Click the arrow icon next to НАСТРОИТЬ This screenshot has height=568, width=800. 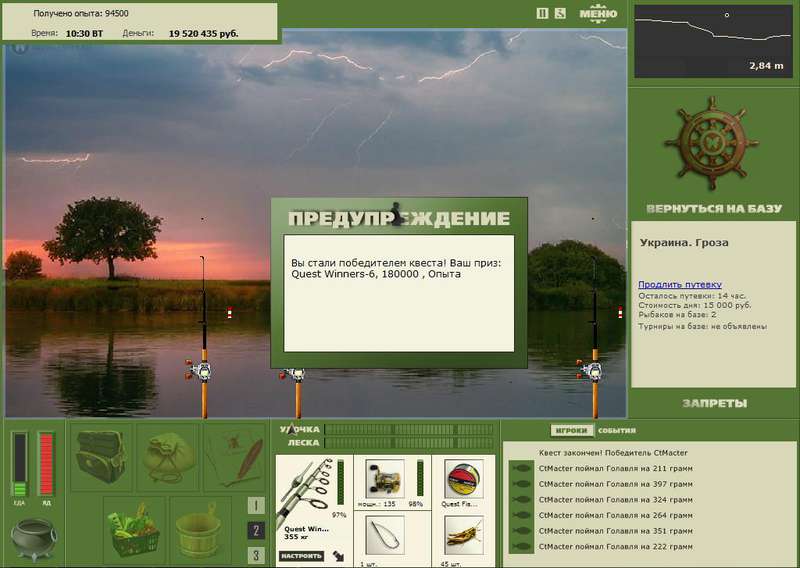click(338, 555)
